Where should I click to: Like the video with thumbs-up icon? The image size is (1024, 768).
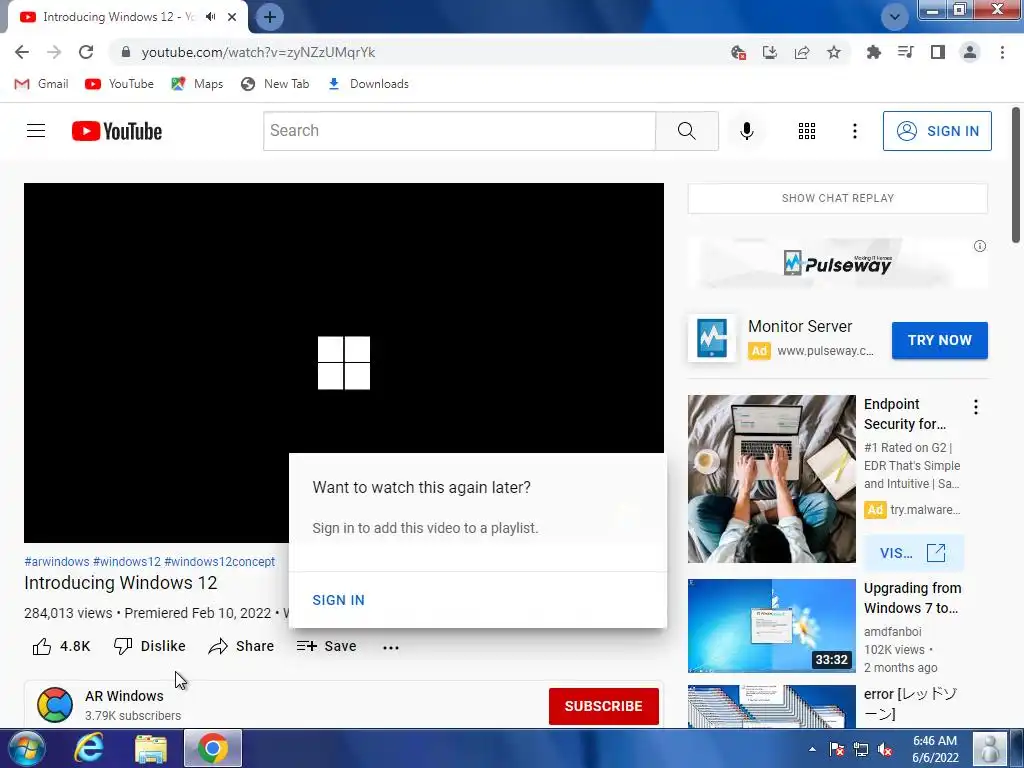[x=42, y=647]
